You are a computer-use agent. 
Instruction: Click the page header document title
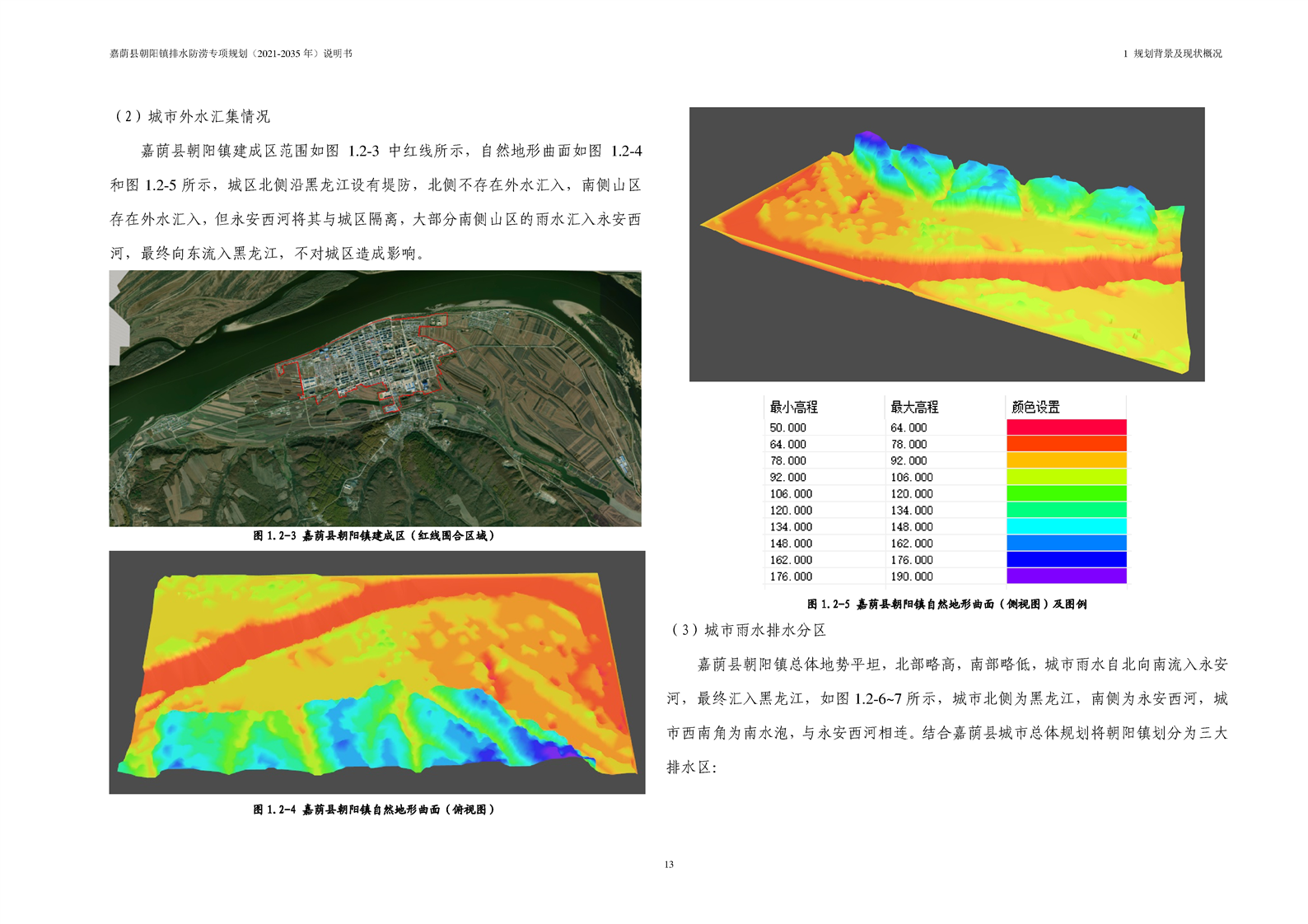(x=231, y=54)
